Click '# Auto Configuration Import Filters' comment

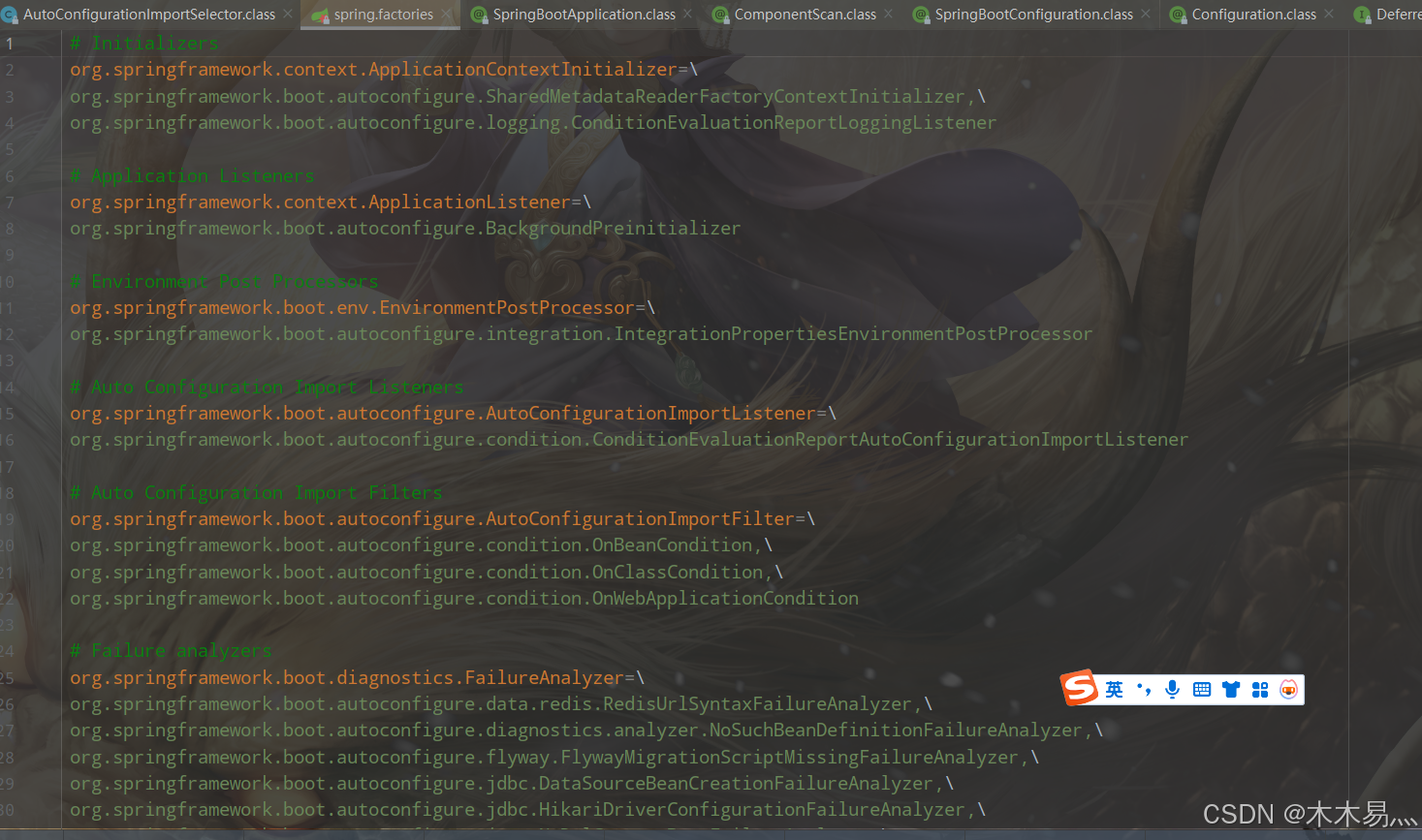pos(256,492)
